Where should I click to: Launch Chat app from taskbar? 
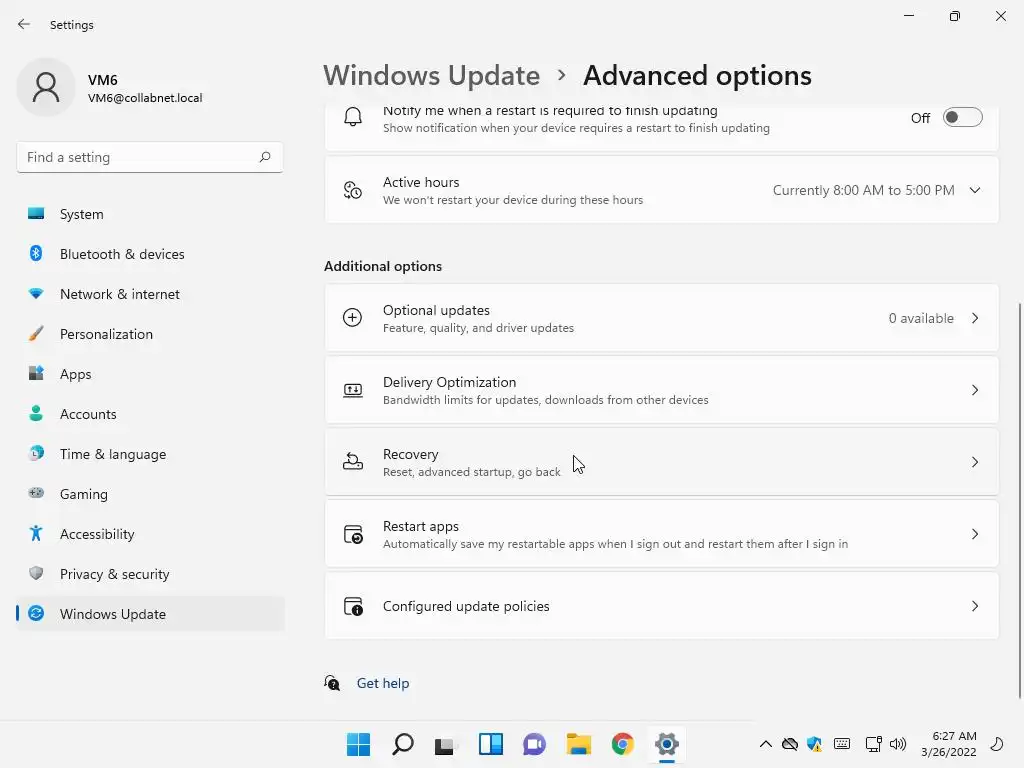534,744
